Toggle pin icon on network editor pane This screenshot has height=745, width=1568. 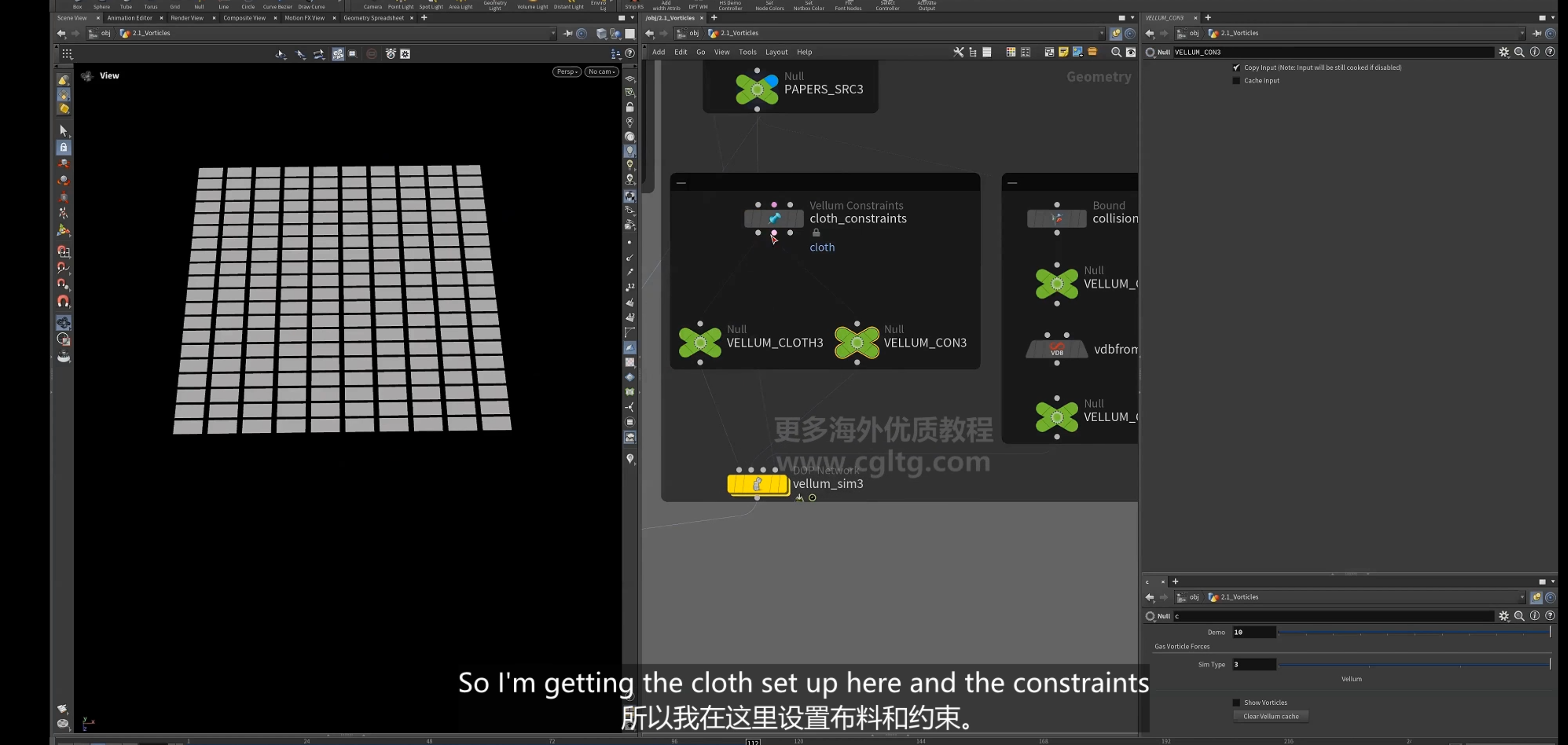(x=1116, y=33)
